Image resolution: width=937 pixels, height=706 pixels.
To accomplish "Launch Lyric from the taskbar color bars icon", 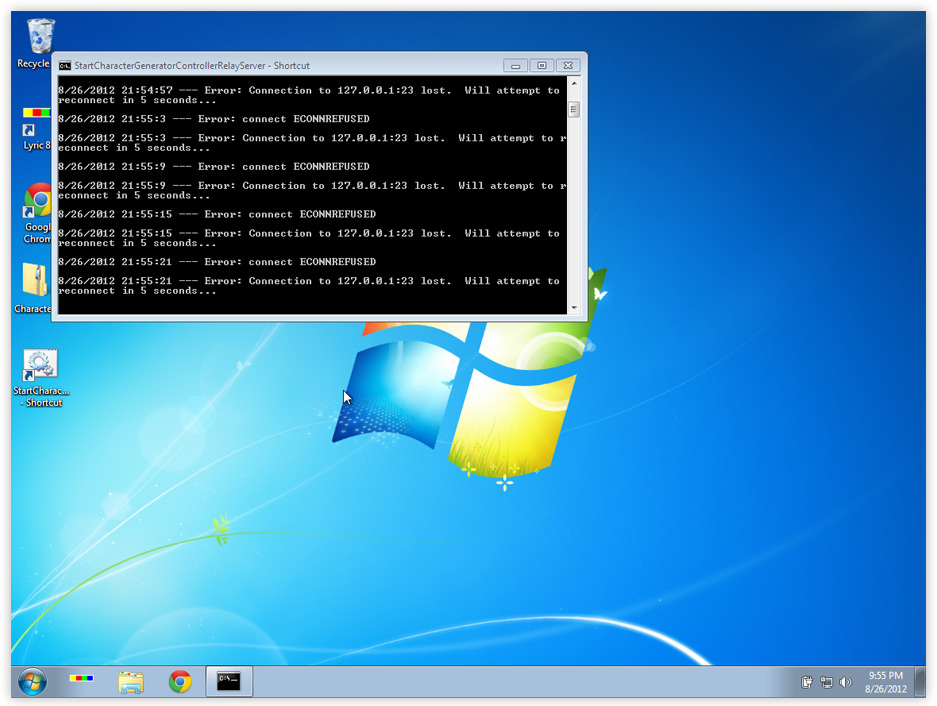I will (x=81, y=679).
